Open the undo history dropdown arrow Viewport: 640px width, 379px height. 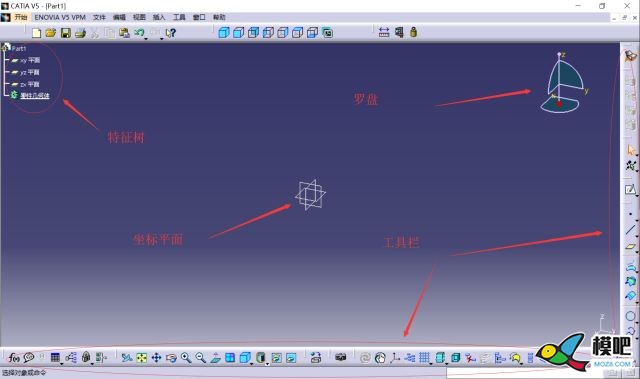tap(146, 39)
